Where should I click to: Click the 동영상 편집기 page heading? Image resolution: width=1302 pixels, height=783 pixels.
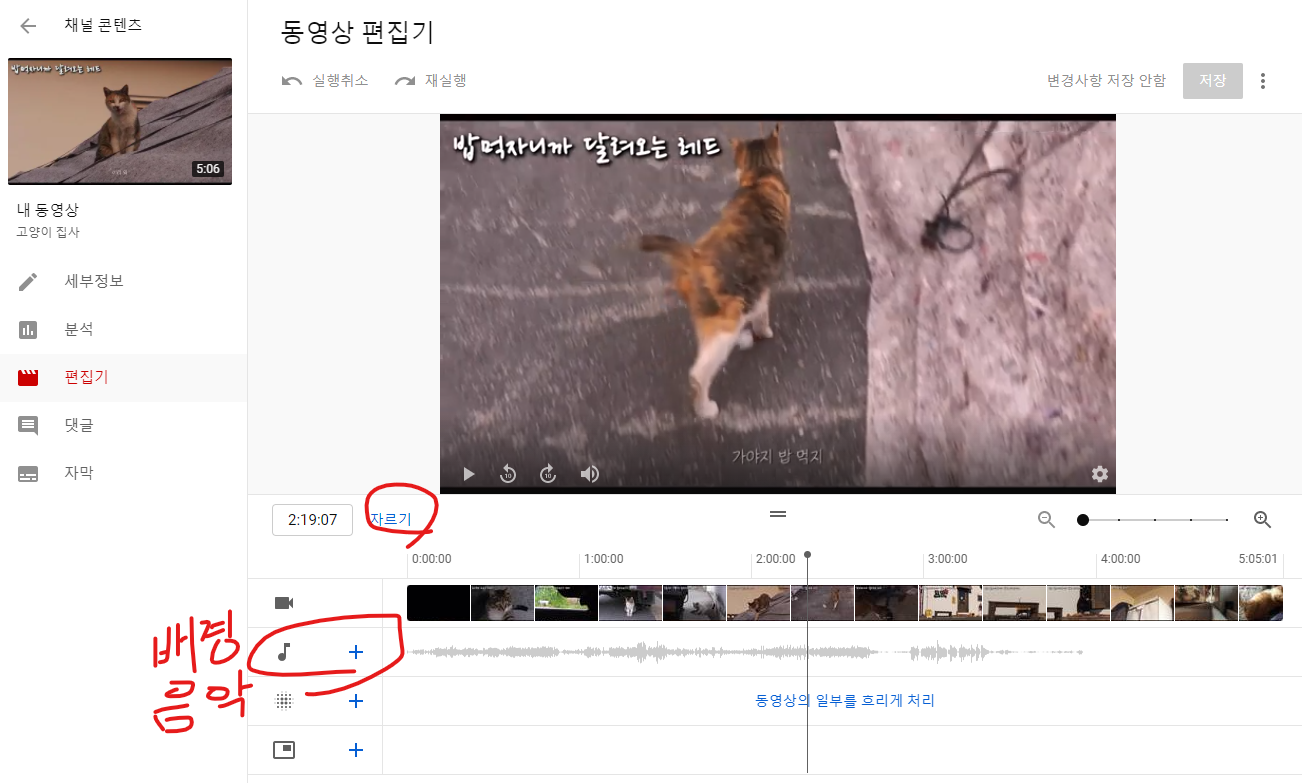coord(358,32)
